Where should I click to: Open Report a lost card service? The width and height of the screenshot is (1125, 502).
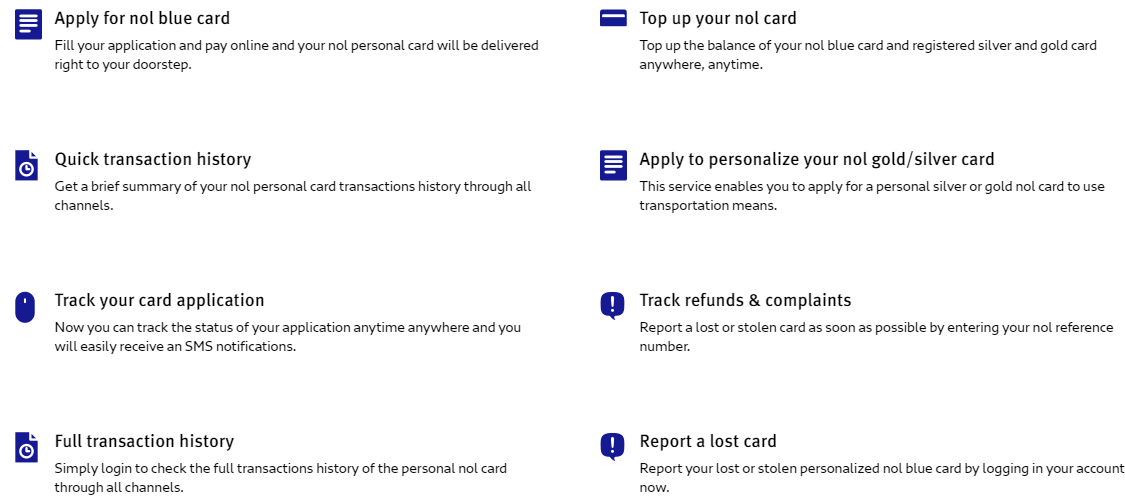[x=708, y=441]
